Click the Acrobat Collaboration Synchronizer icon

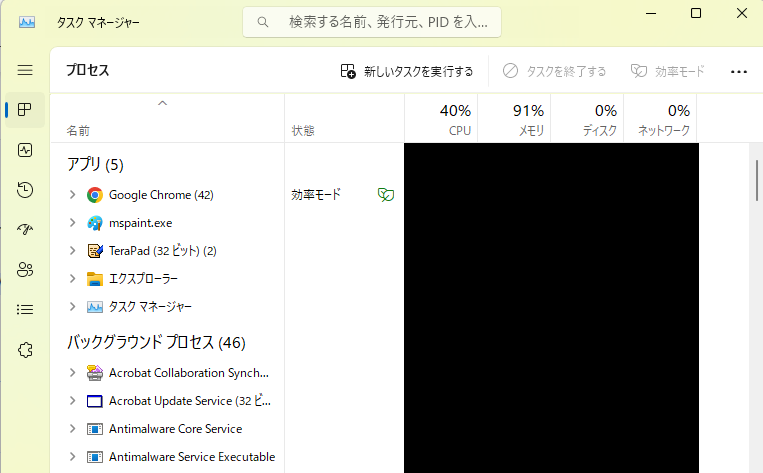[95, 373]
